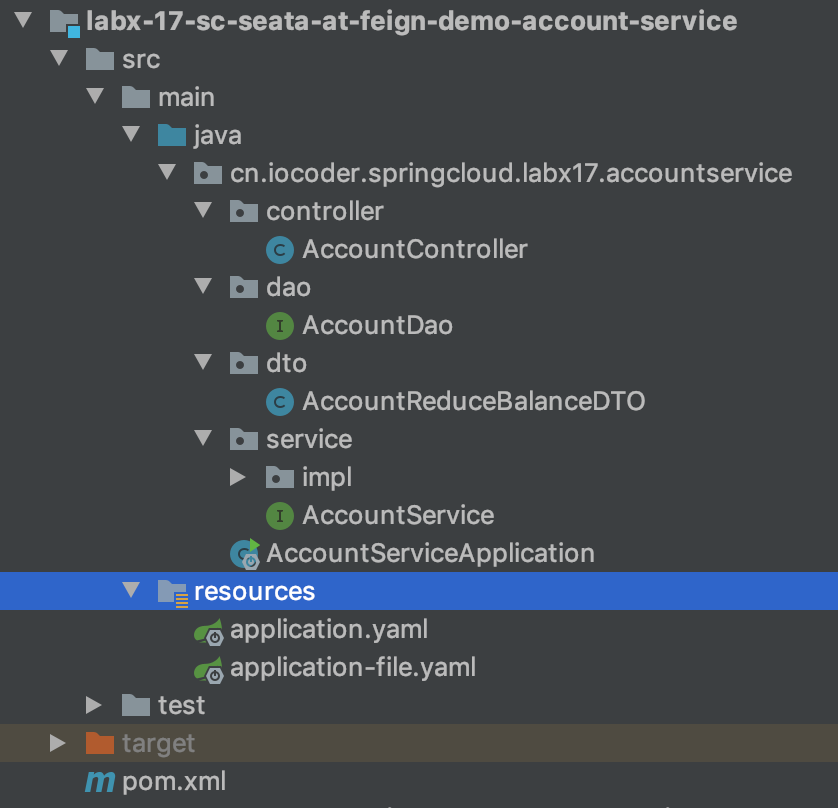
Task: Expand the impl package
Action: point(237,477)
